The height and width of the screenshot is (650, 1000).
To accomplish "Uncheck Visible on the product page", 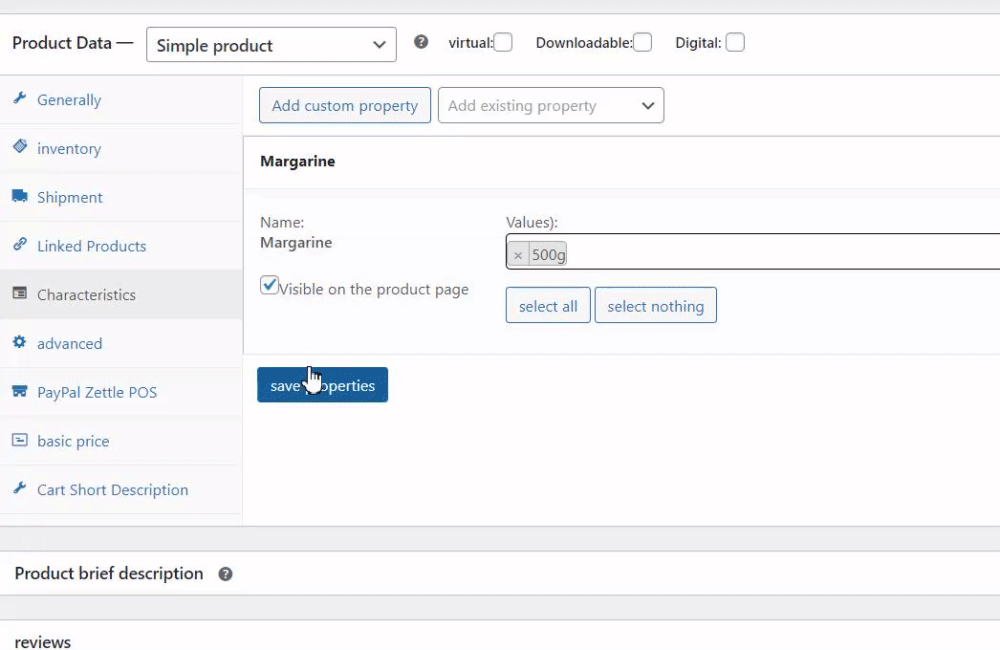I will tap(269, 286).
